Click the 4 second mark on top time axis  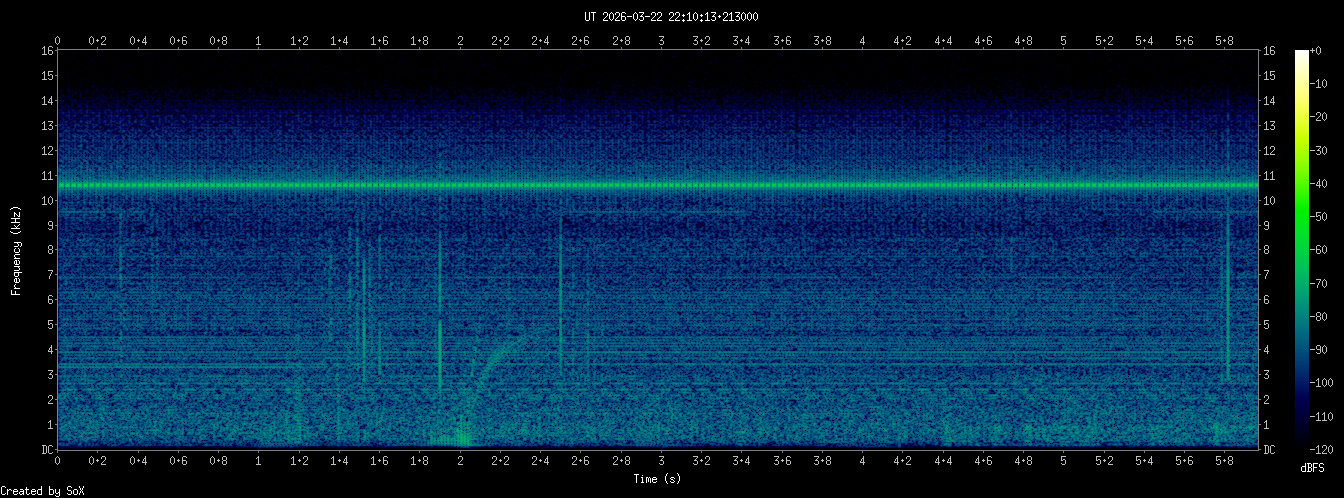[x=863, y=40]
